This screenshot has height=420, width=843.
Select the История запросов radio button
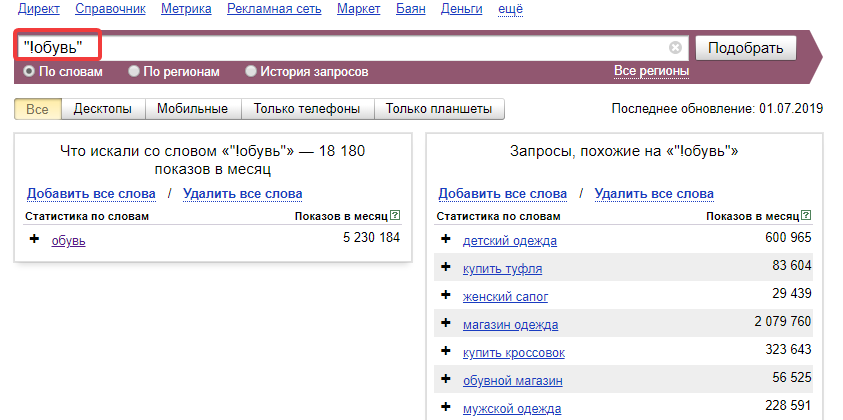pyautogui.click(x=251, y=72)
